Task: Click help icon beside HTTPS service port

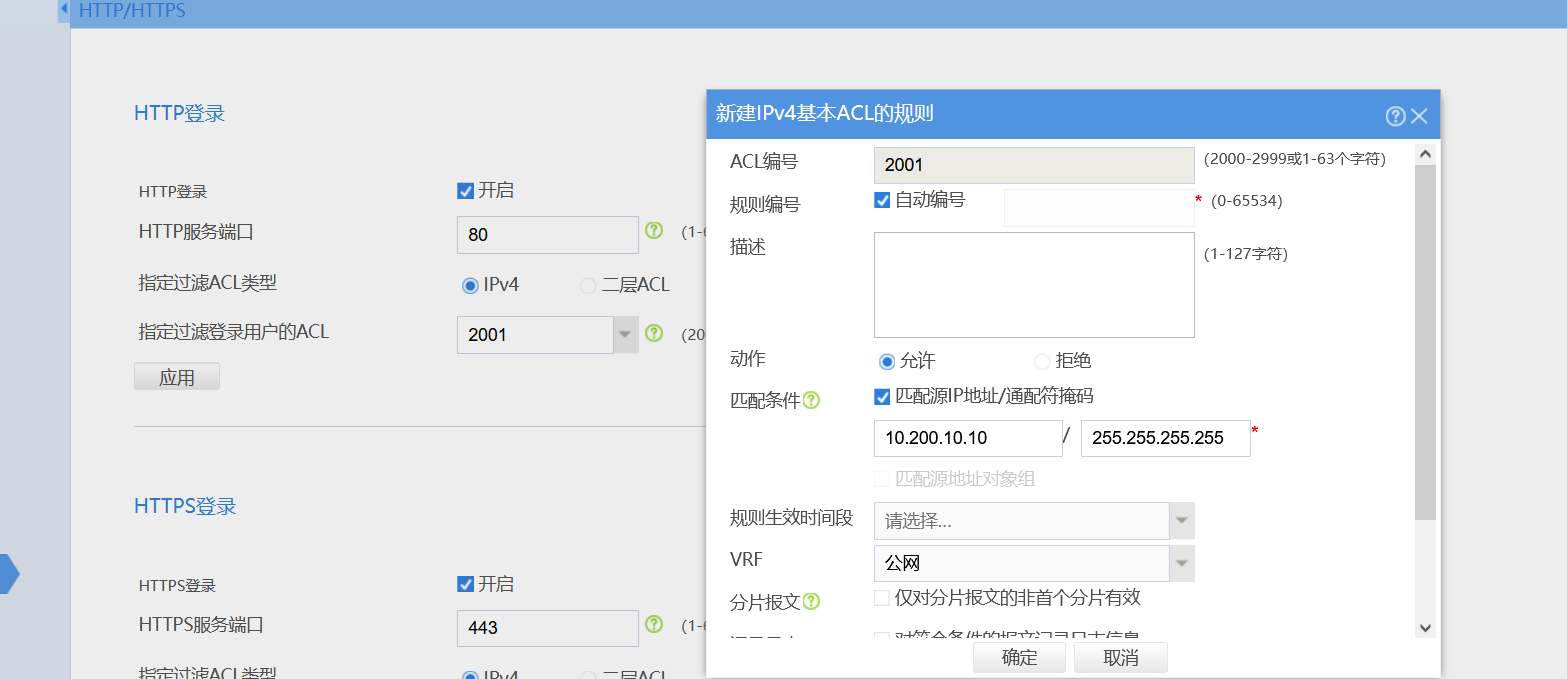Action: [654, 625]
